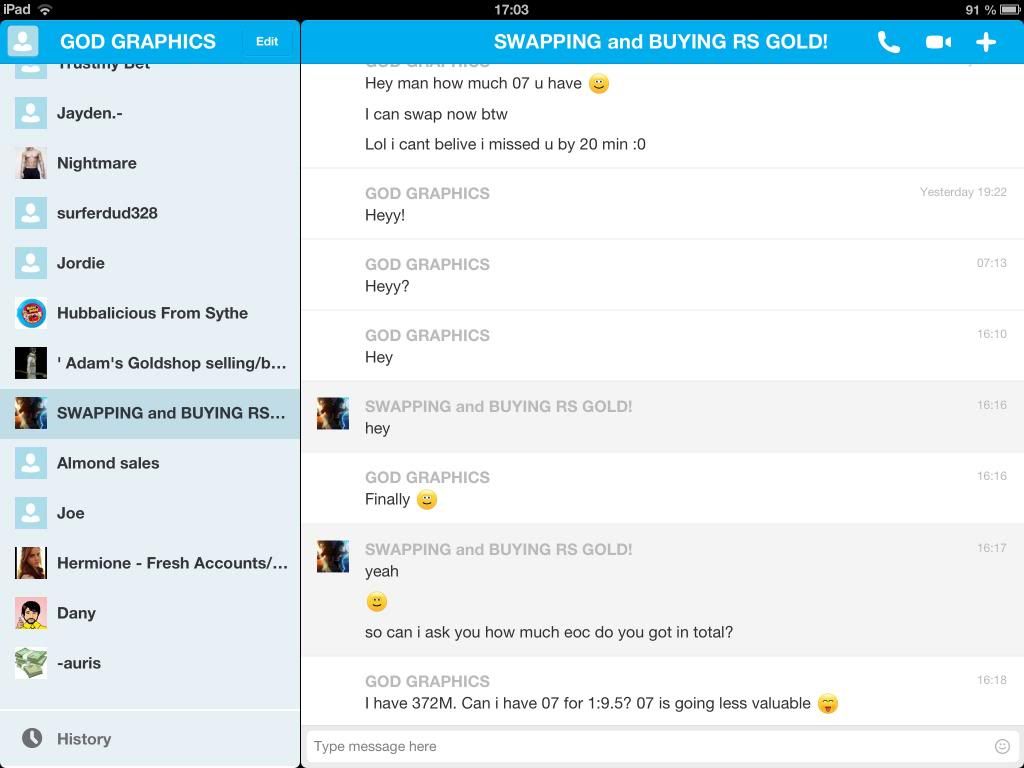The image size is (1024, 768).
Task: Tap sender avatar beside the 16:16 "hey" message
Action: pyautogui.click(x=333, y=413)
